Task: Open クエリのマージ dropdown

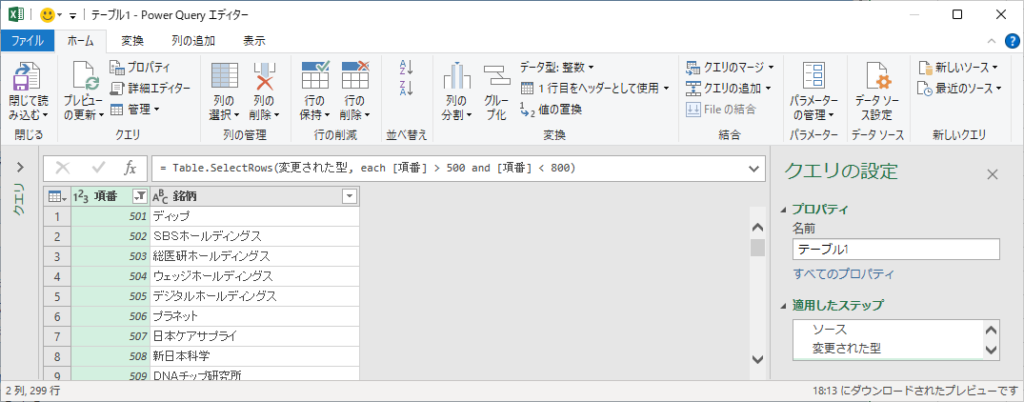Action: coord(730,67)
